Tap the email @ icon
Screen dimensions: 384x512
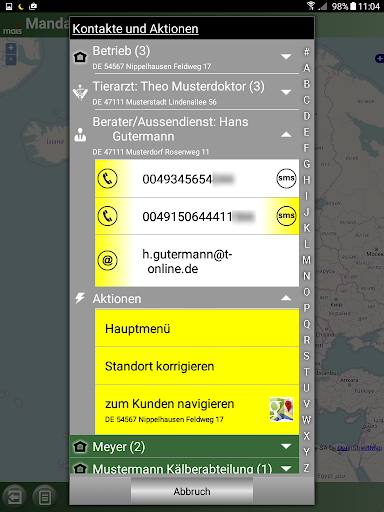(107, 260)
